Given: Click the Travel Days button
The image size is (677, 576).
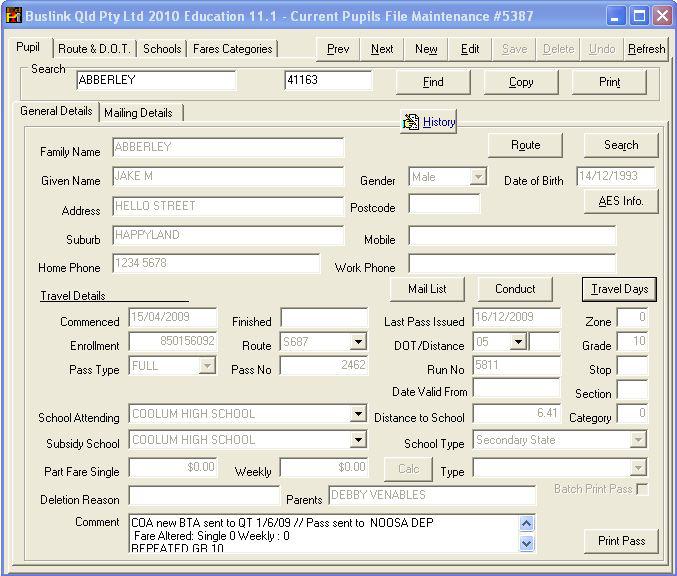Looking at the screenshot, I should coord(619,289).
